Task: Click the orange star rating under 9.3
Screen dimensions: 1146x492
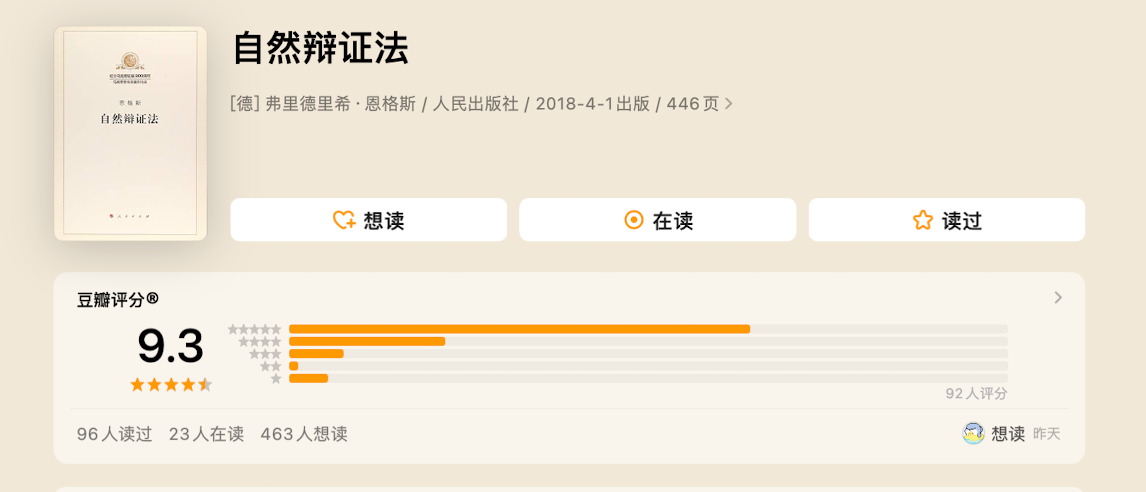Action: click(x=171, y=384)
